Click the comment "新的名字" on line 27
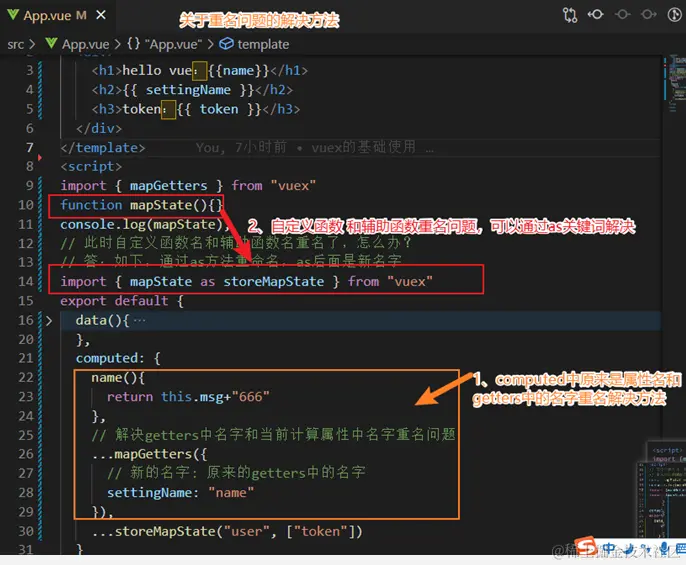Screen dimensions: 686x565 [x=159, y=473]
